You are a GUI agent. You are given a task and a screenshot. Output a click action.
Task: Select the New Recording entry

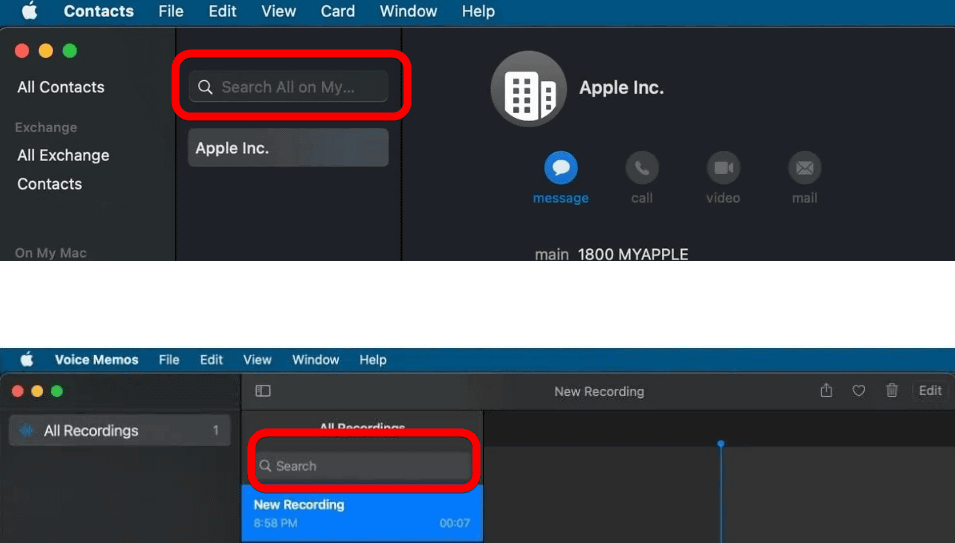[x=361, y=513]
